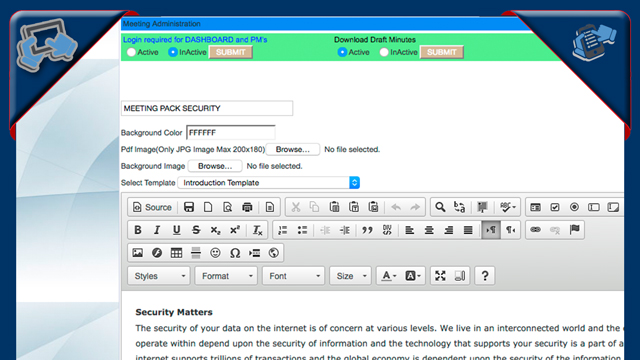Insert a block quote
640x360 pixels.
(x=367, y=230)
